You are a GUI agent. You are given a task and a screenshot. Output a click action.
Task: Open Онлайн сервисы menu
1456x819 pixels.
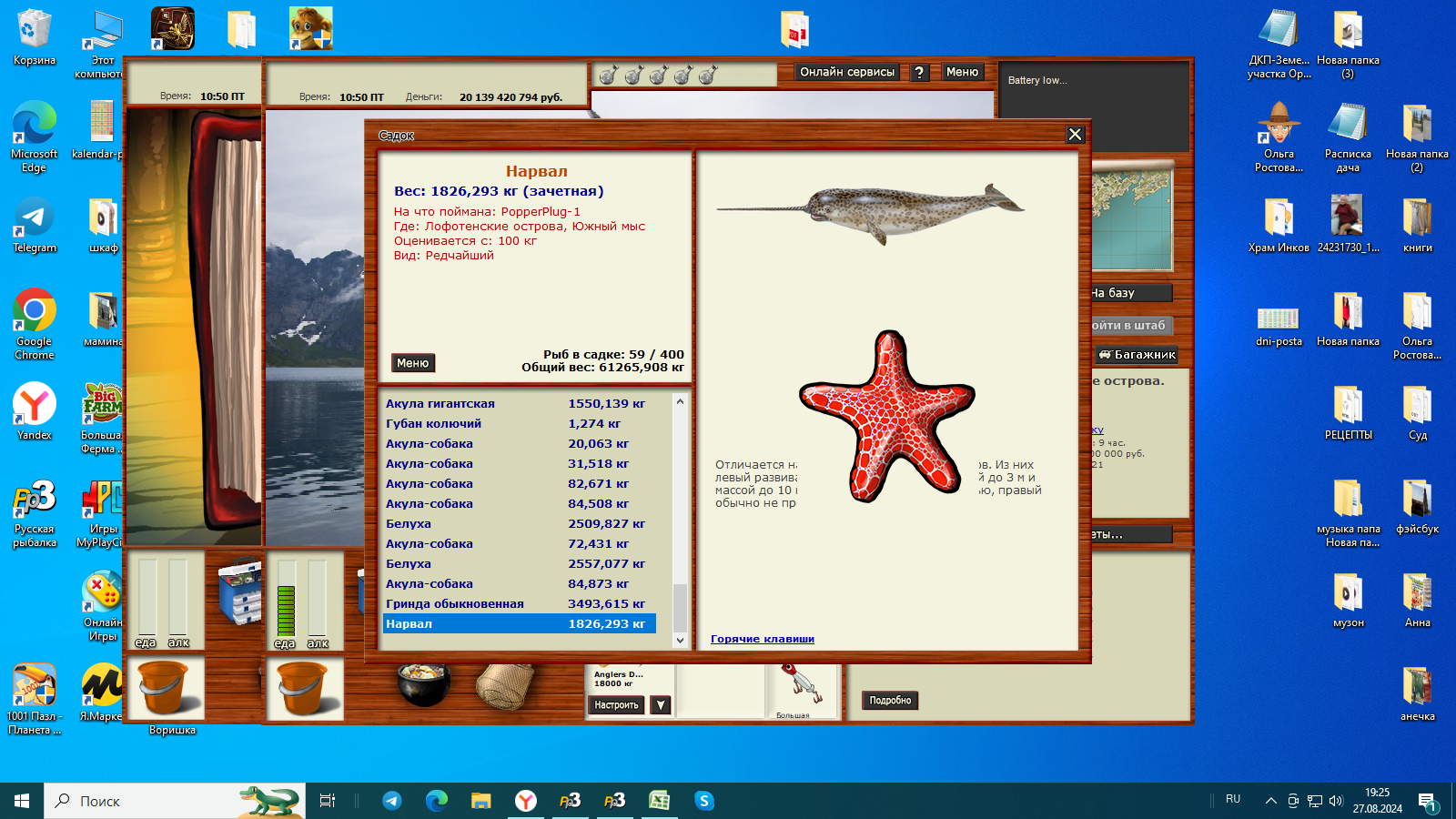pos(847,72)
